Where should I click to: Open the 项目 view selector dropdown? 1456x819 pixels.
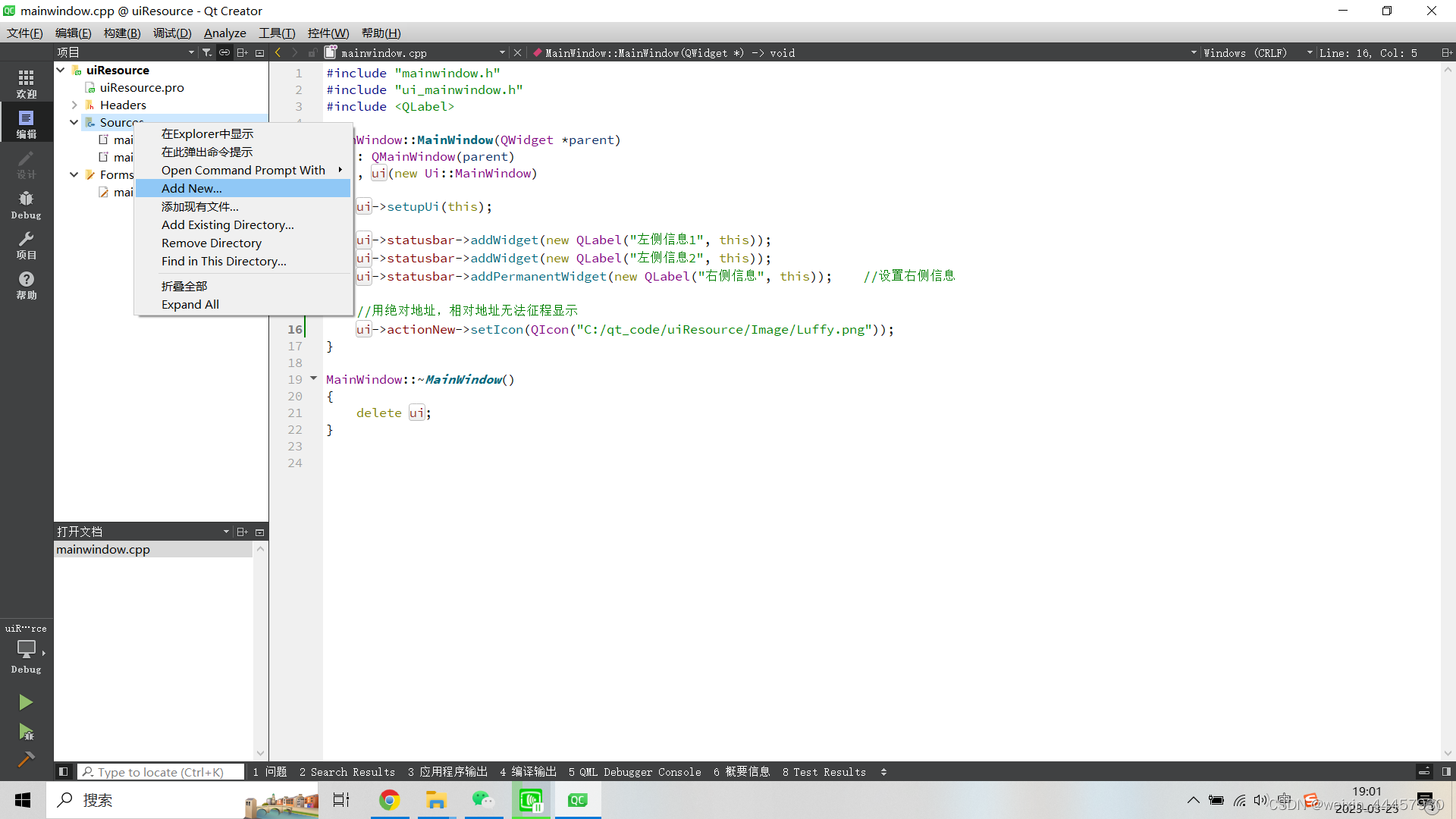point(191,52)
